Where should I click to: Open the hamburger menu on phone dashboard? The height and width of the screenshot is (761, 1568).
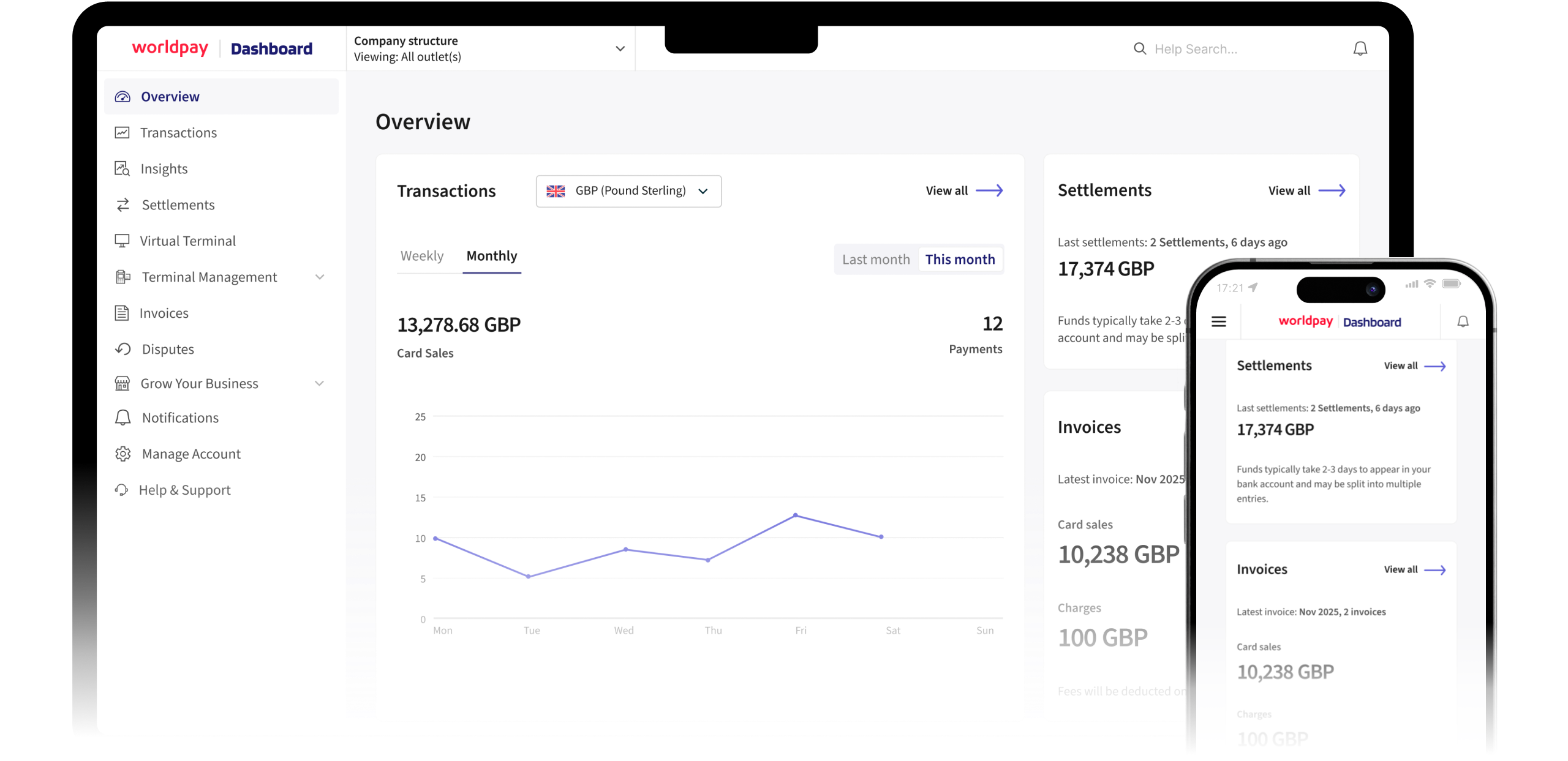[x=1219, y=321]
